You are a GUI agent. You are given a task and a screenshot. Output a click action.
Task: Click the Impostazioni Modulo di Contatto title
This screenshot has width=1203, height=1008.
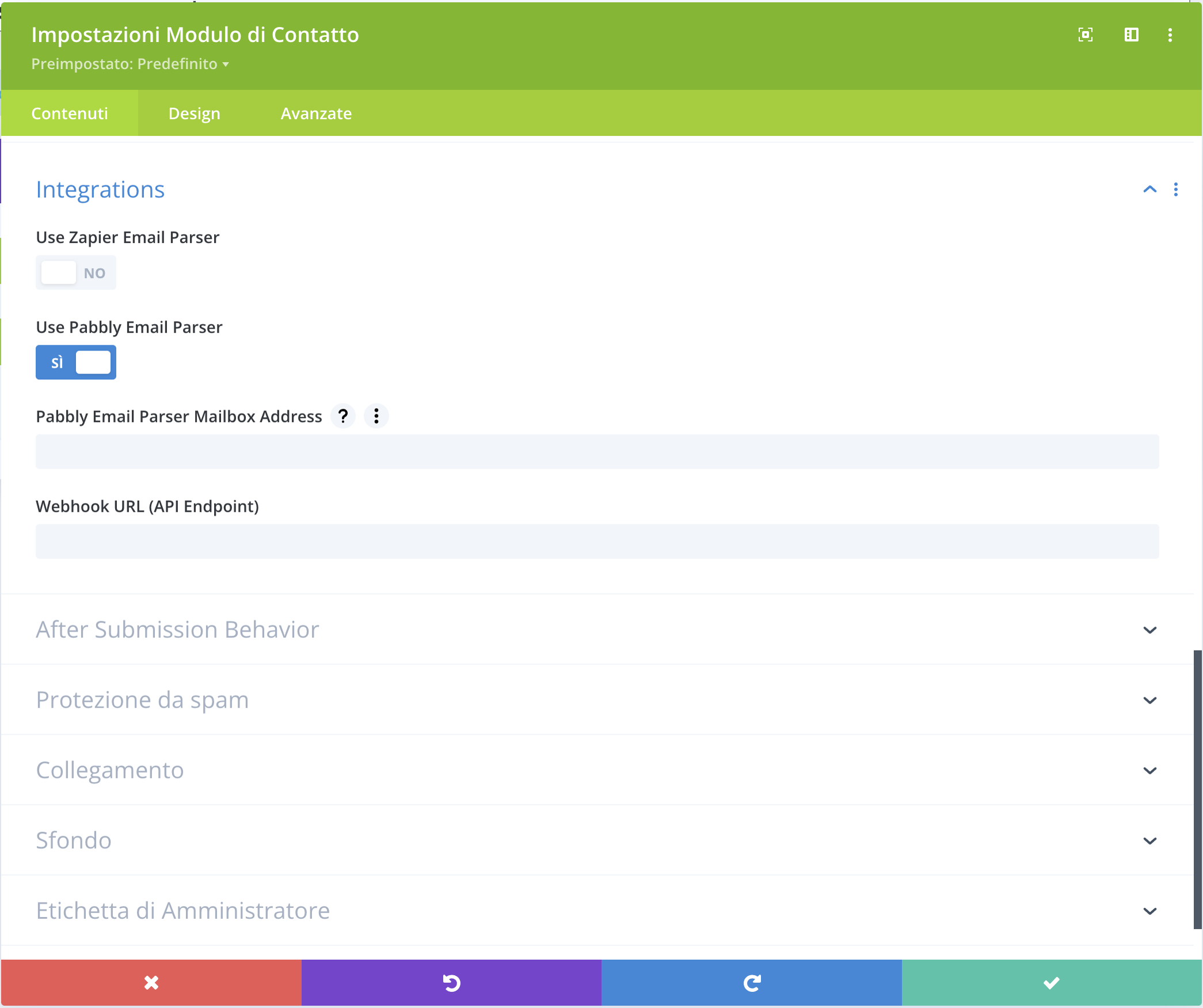195,35
